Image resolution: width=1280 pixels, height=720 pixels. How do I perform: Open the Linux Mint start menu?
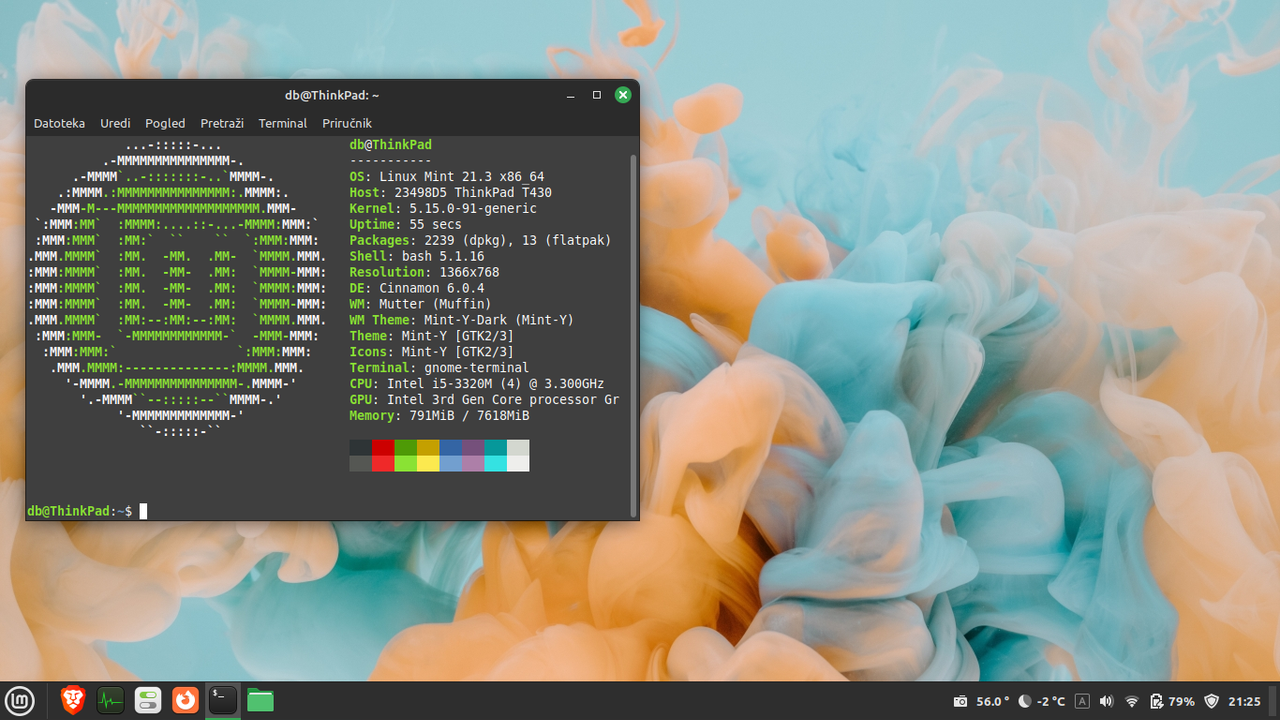coord(20,700)
